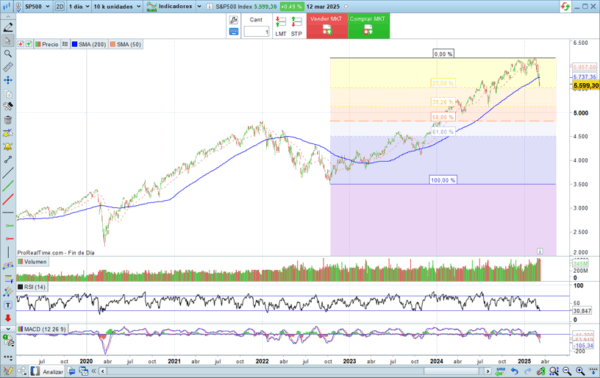Click the trash can delete tool
The width and height of the screenshot is (600, 378).
pos(8,120)
